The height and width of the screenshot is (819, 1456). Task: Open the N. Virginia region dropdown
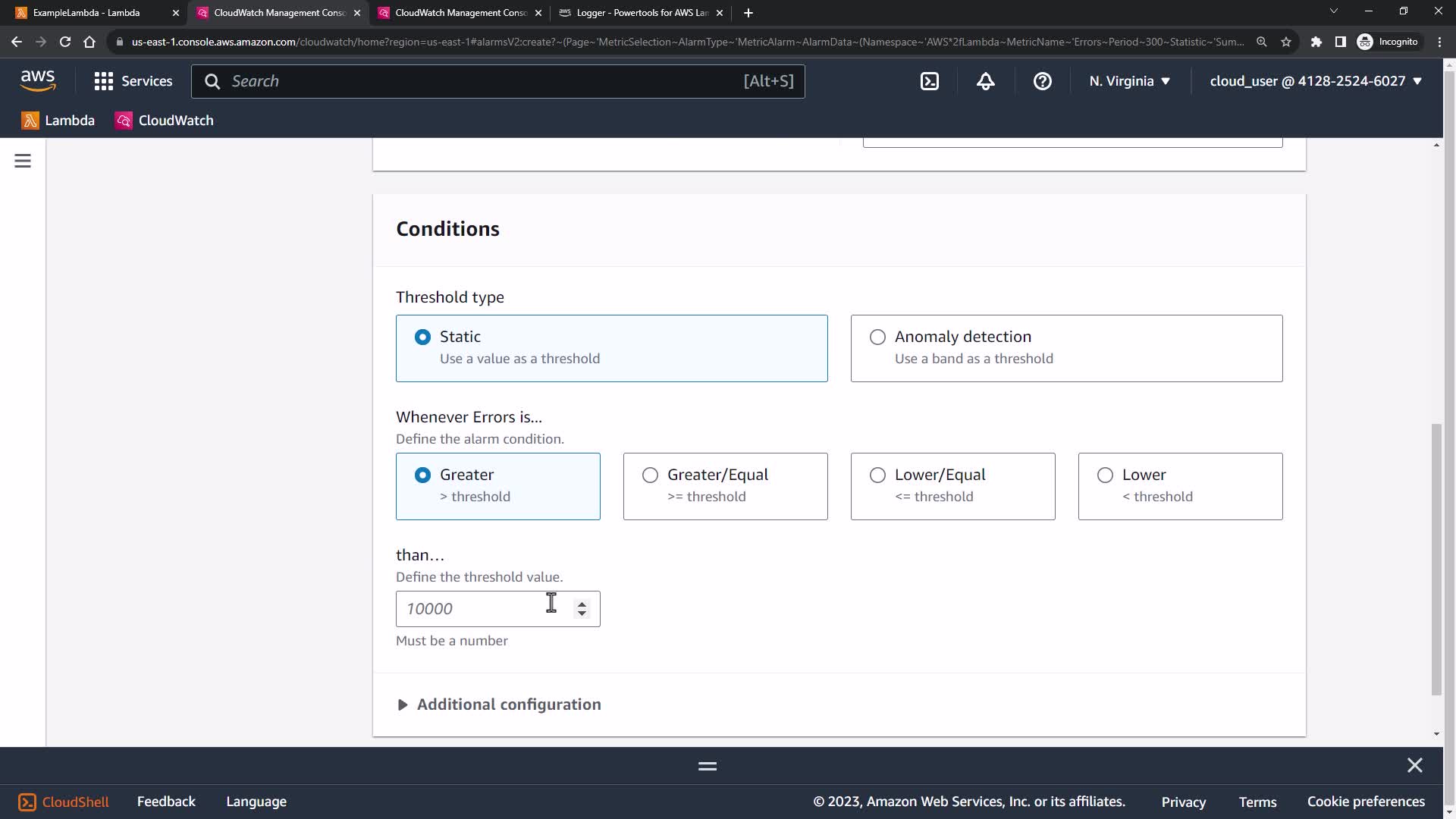tap(1129, 81)
